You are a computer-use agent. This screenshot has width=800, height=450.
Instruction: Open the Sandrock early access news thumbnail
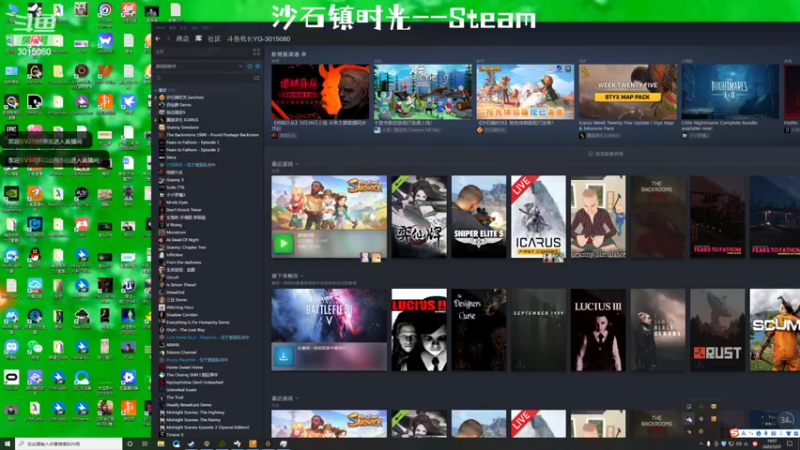[x=525, y=92]
